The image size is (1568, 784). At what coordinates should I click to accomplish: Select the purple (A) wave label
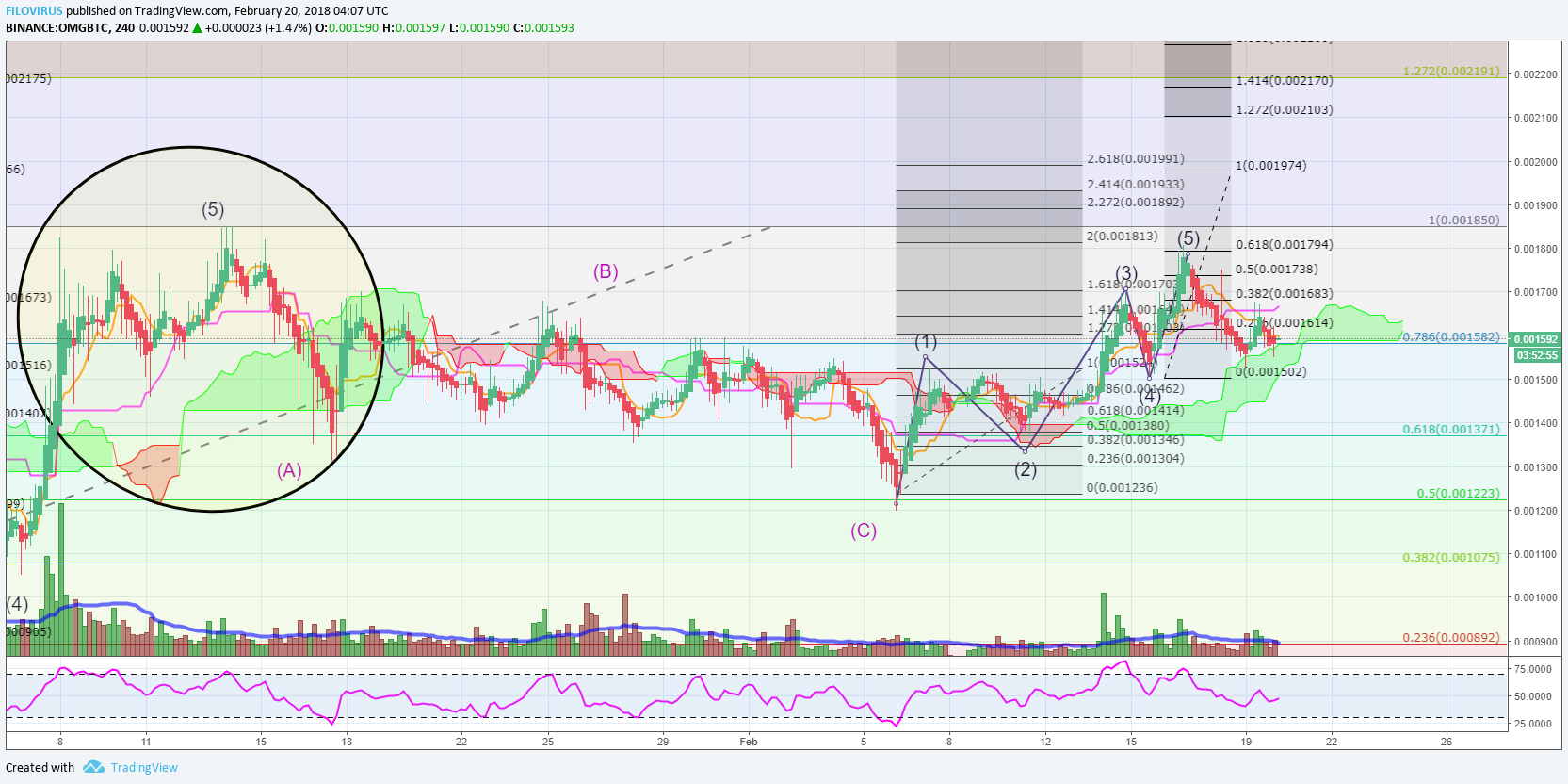pos(289,470)
